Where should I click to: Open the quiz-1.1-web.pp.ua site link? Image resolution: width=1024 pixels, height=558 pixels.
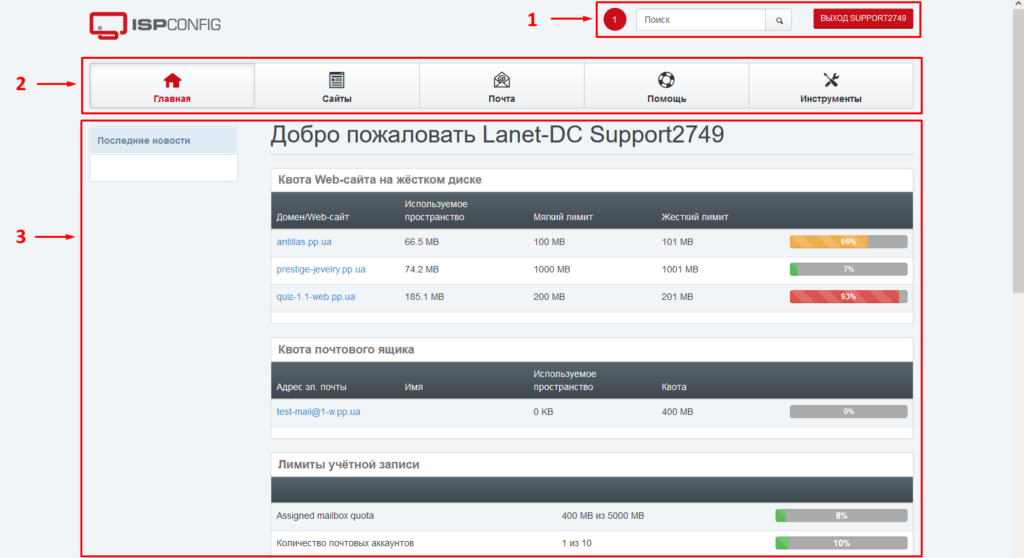316,297
